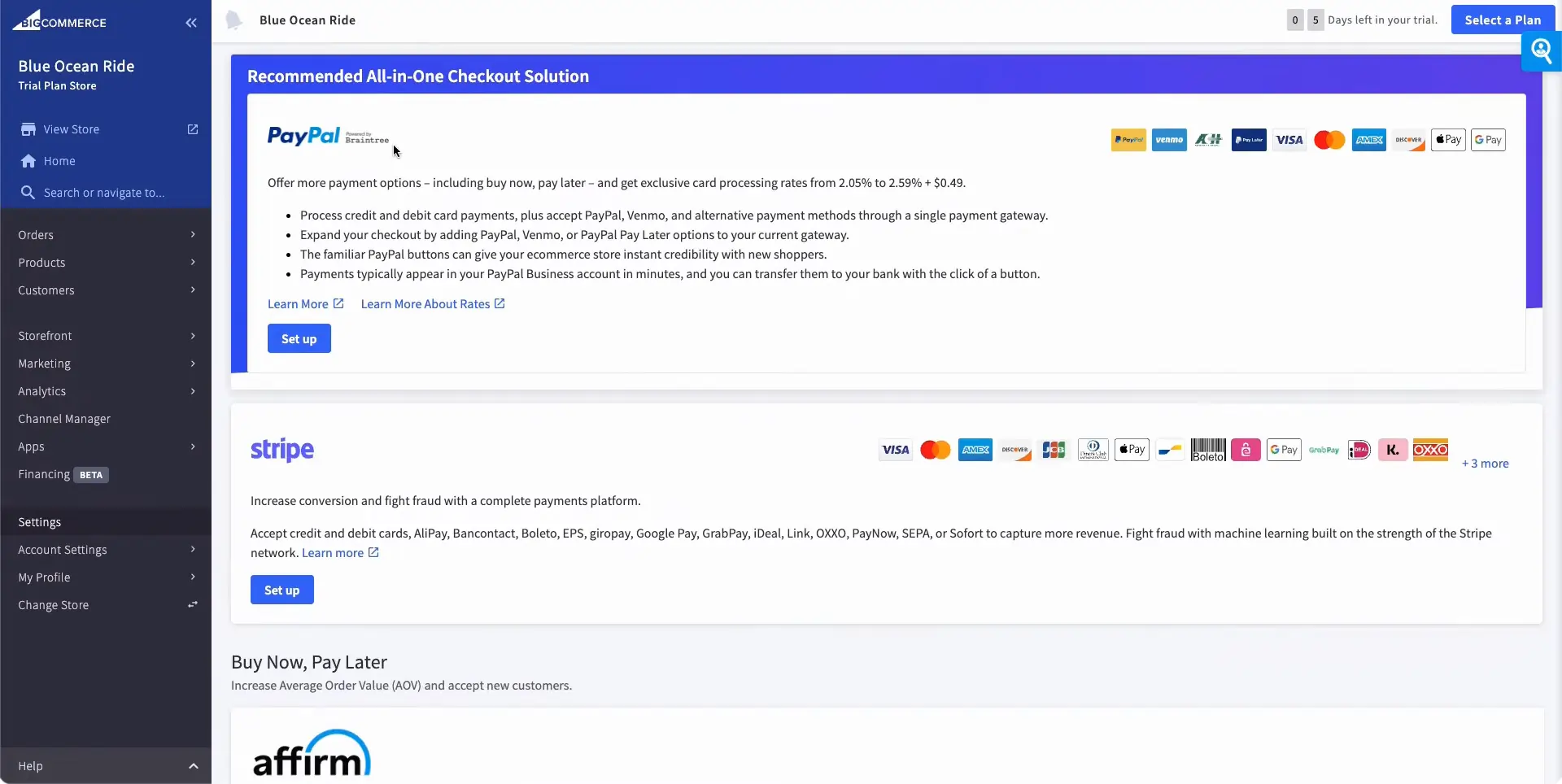
Task: Click the Google Pay badge in the PayPal card
Action: click(1488, 140)
